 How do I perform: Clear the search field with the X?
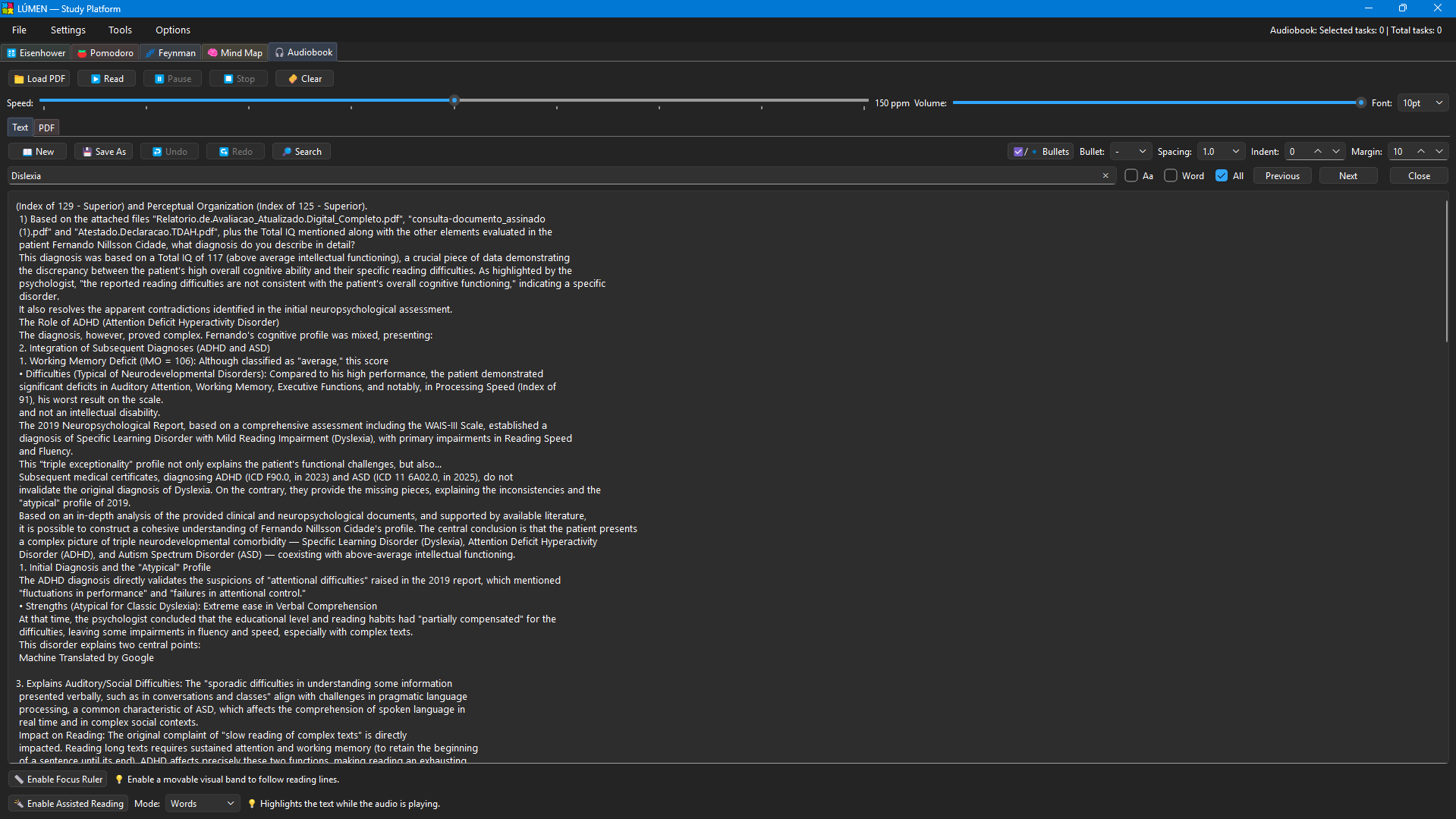pos(1105,176)
